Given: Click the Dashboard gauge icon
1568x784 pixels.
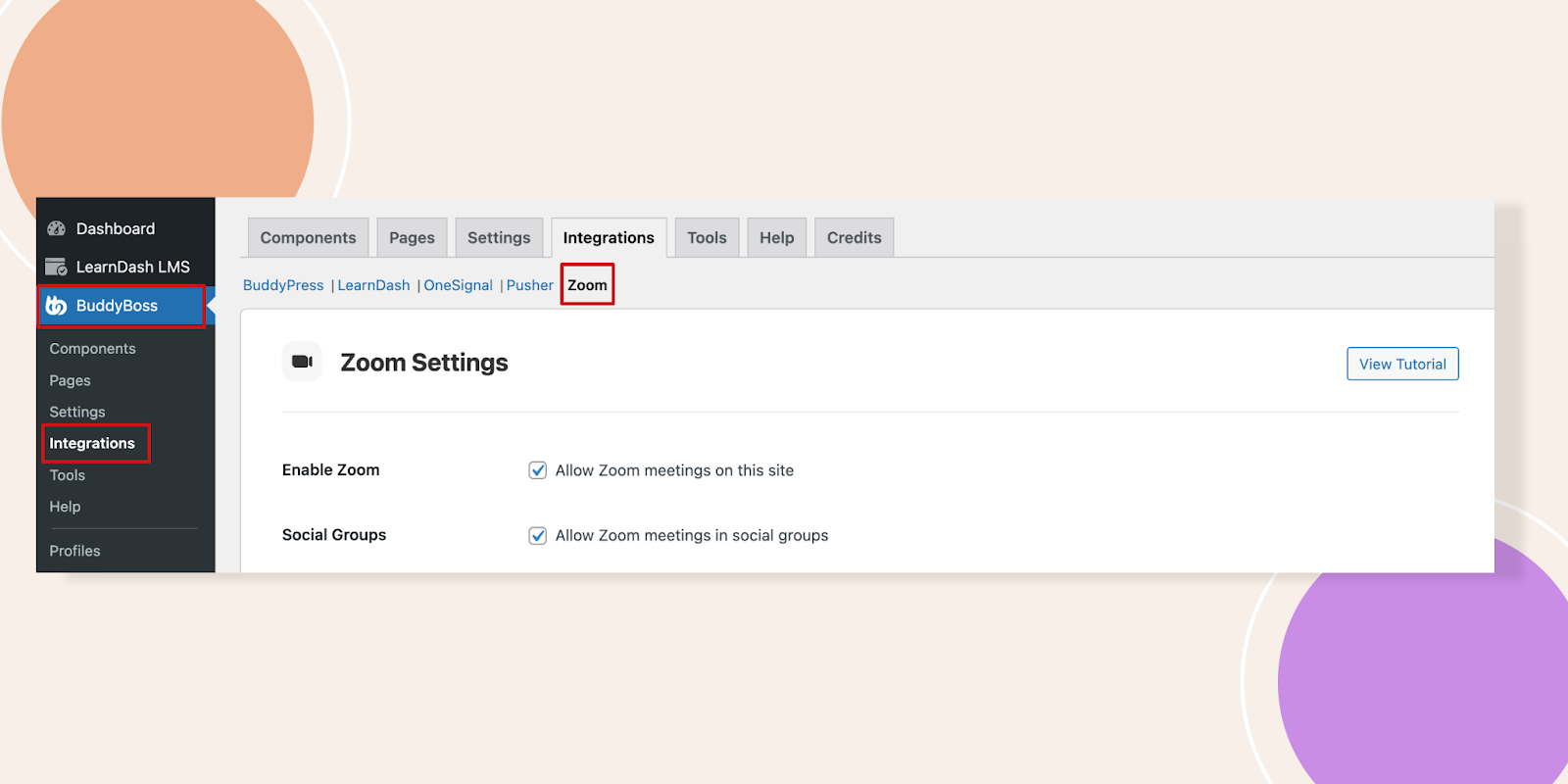Looking at the screenshot, I should tap(57, 228).
